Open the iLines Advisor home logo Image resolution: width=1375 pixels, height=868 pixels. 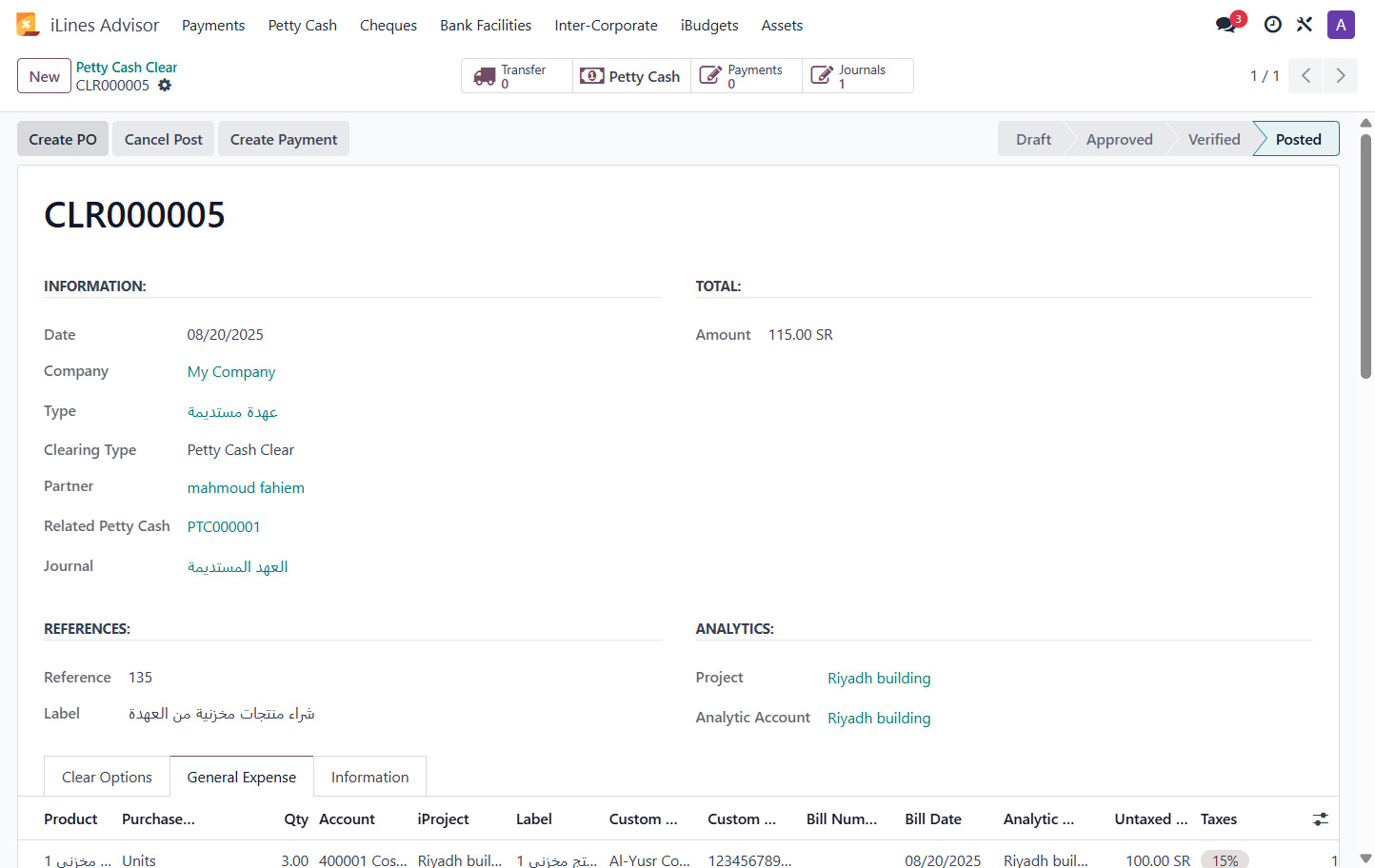point(28,25)
